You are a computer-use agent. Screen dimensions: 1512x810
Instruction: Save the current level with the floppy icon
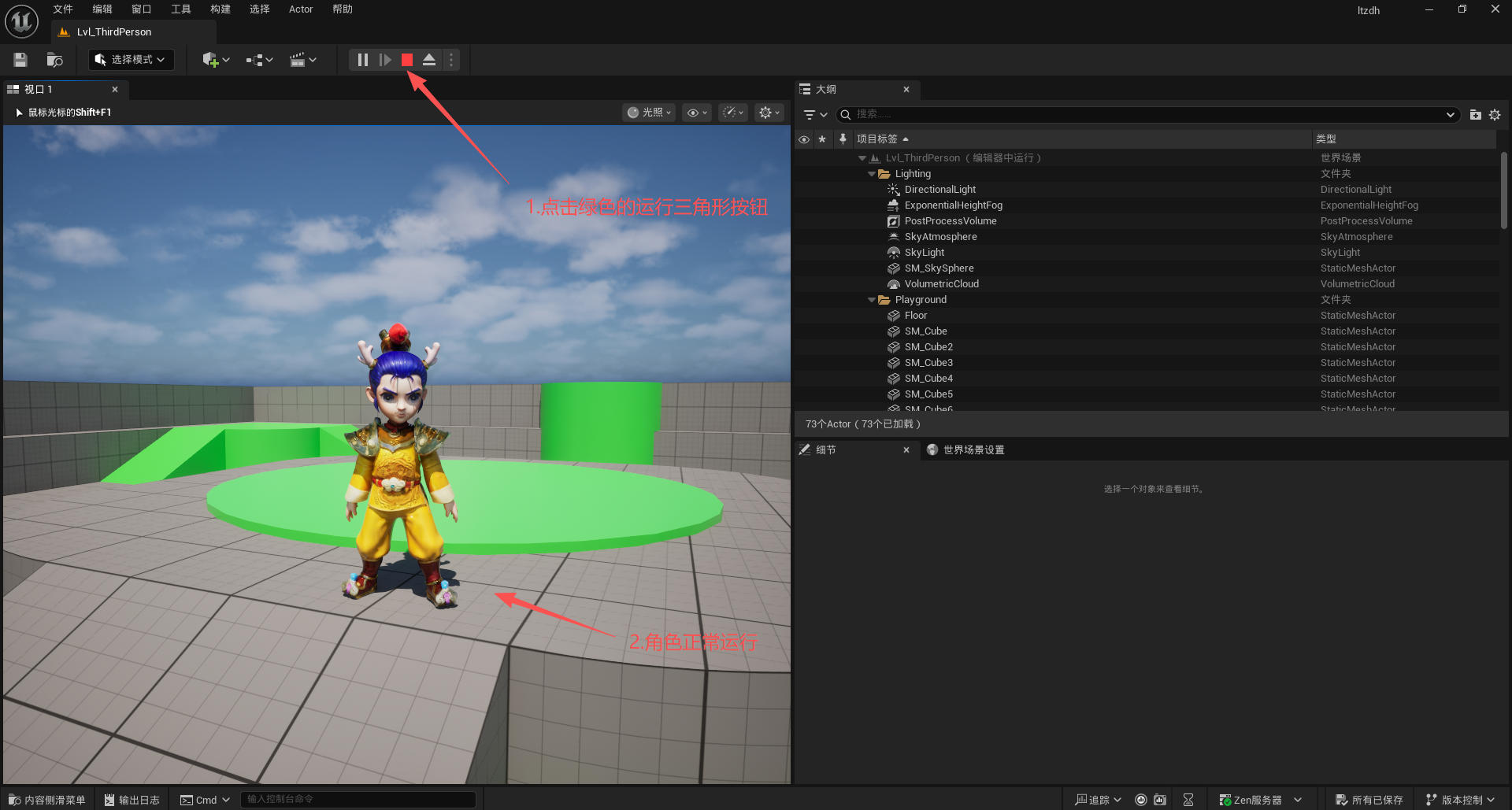(20, 60)
